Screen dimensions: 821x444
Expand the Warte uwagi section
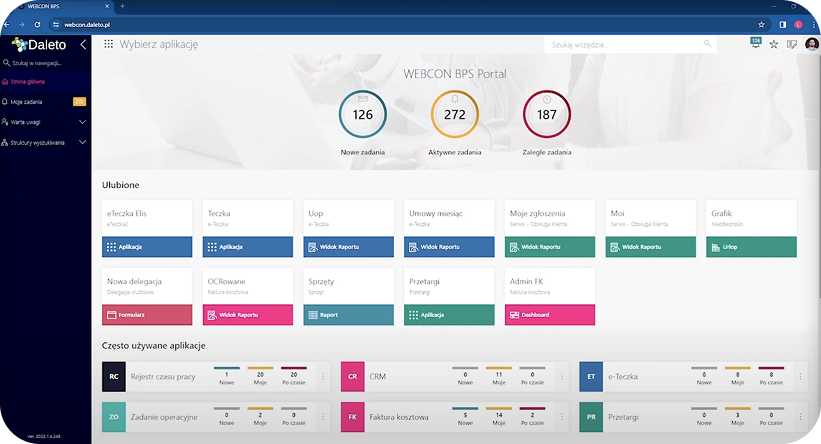[x=82, y=122]
